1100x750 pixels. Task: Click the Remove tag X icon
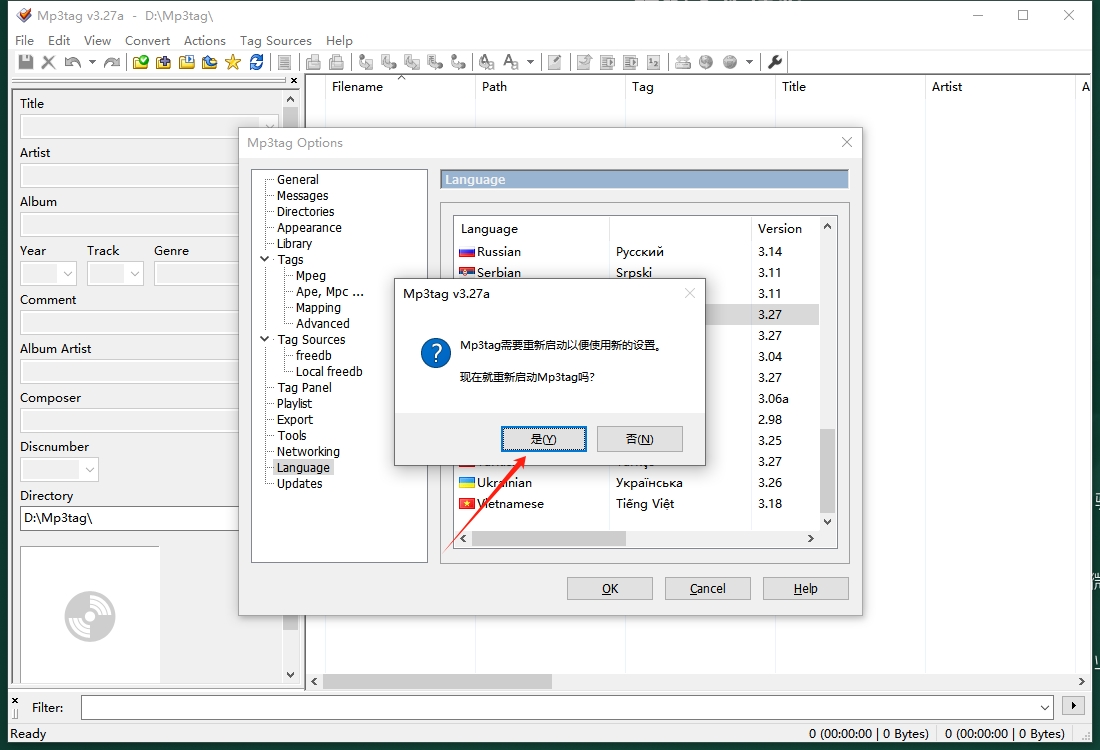48,62
